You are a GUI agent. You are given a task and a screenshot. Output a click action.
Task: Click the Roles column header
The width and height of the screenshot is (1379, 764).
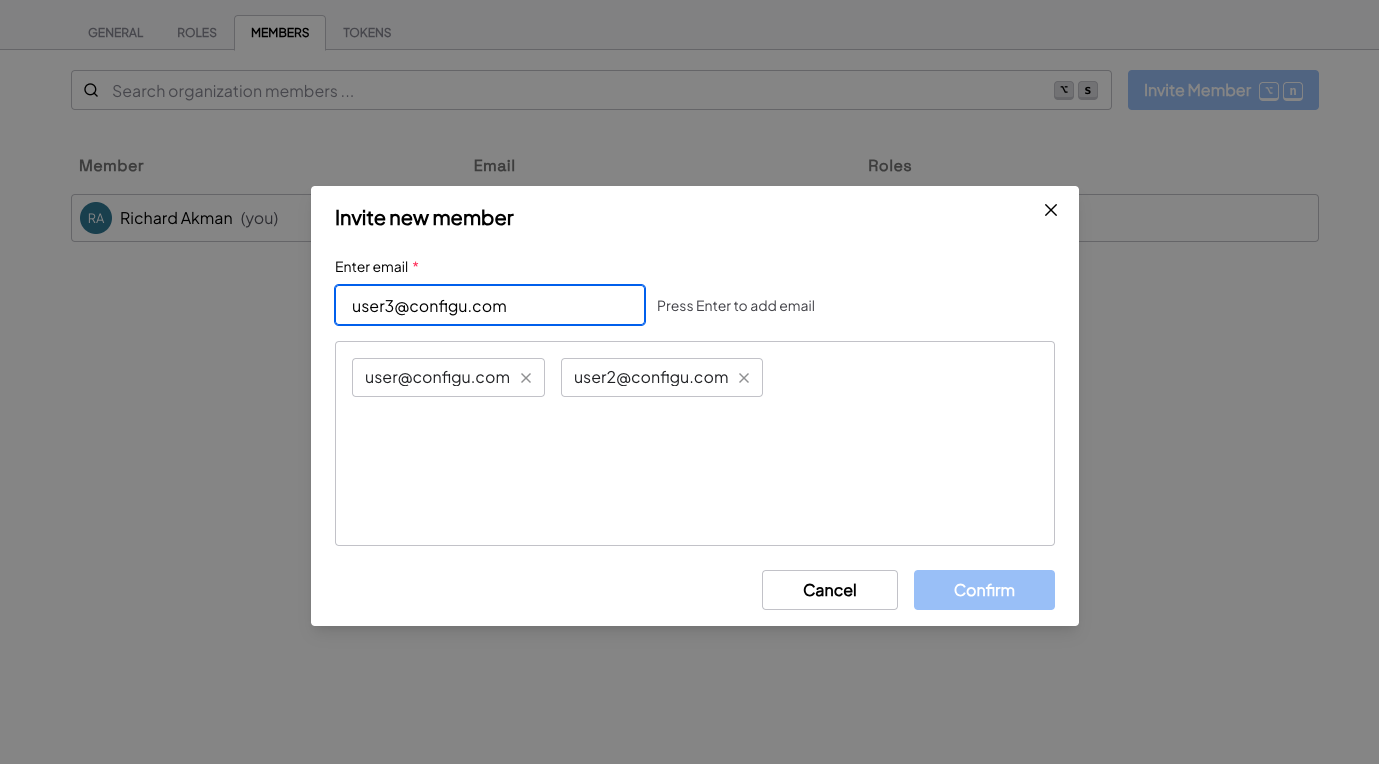[x=890, y=165]
